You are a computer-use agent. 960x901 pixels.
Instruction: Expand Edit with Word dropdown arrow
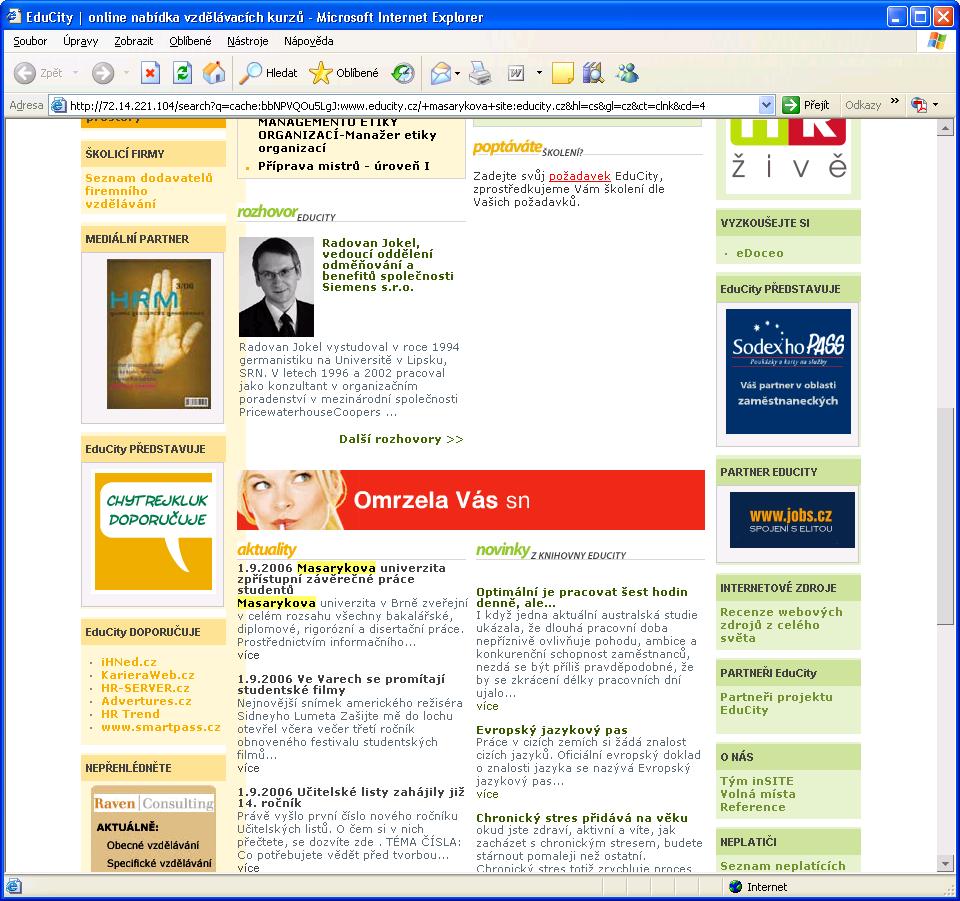tap(539, 73)
